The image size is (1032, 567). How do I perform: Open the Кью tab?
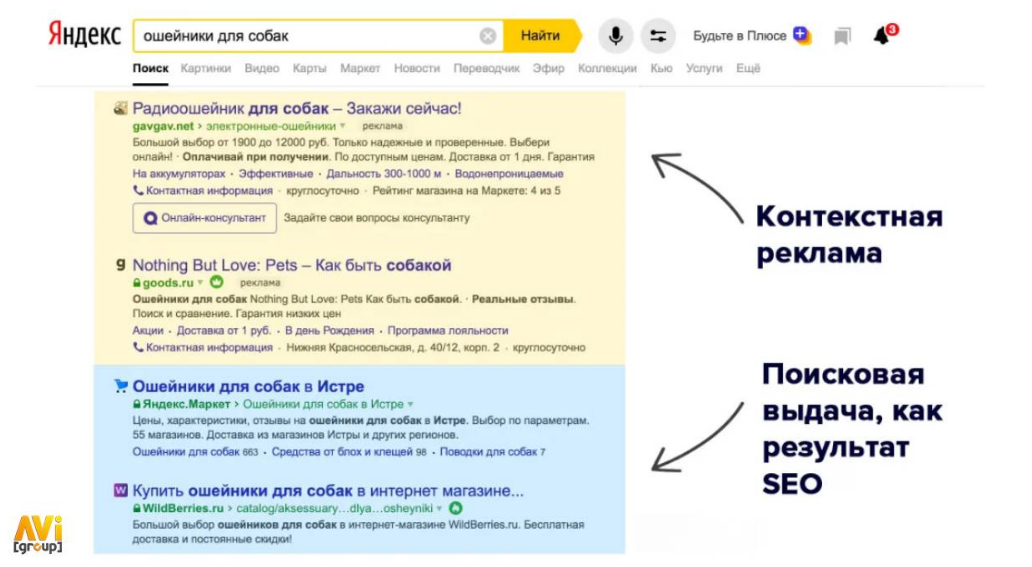661,68
